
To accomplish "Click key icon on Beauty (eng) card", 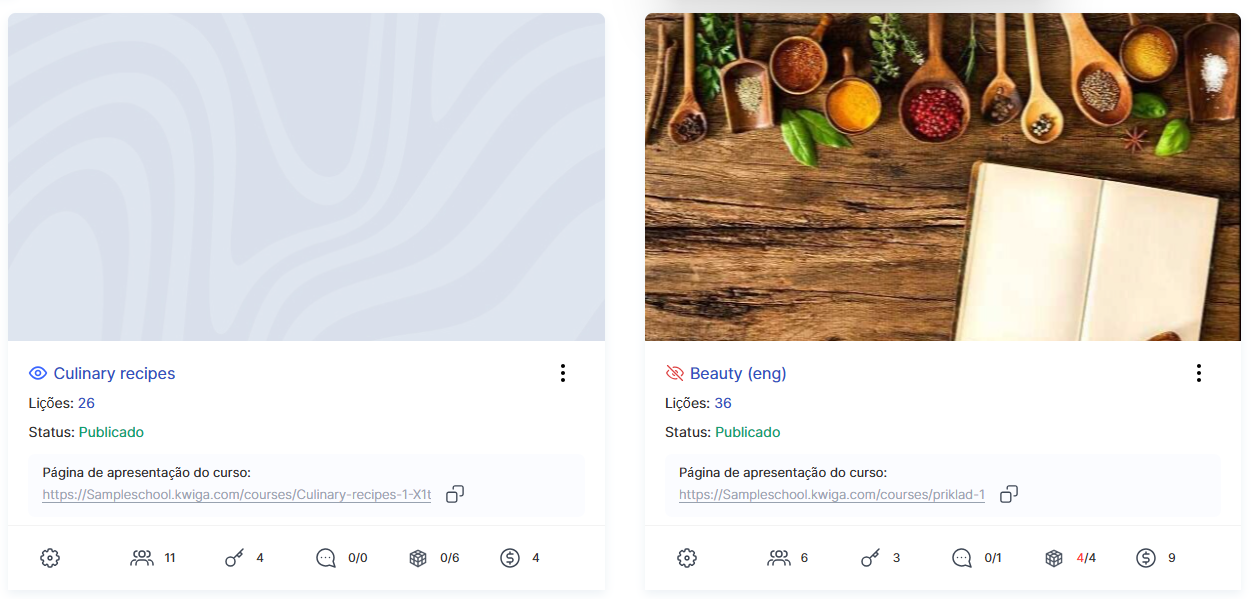I will tap(870, 558).
